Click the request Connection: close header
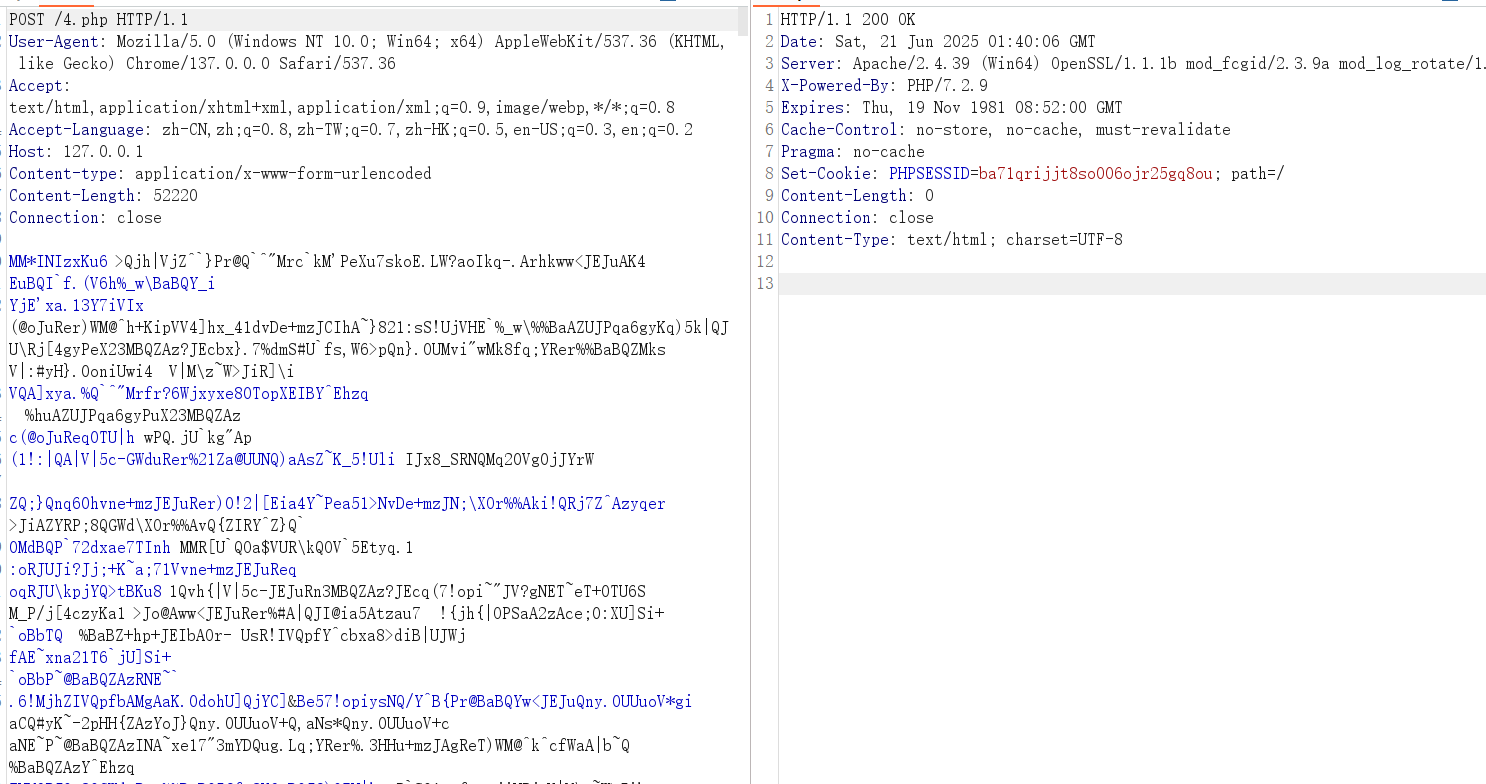Viewport: 1486px width, 784px height. click(x=85, y=218)
